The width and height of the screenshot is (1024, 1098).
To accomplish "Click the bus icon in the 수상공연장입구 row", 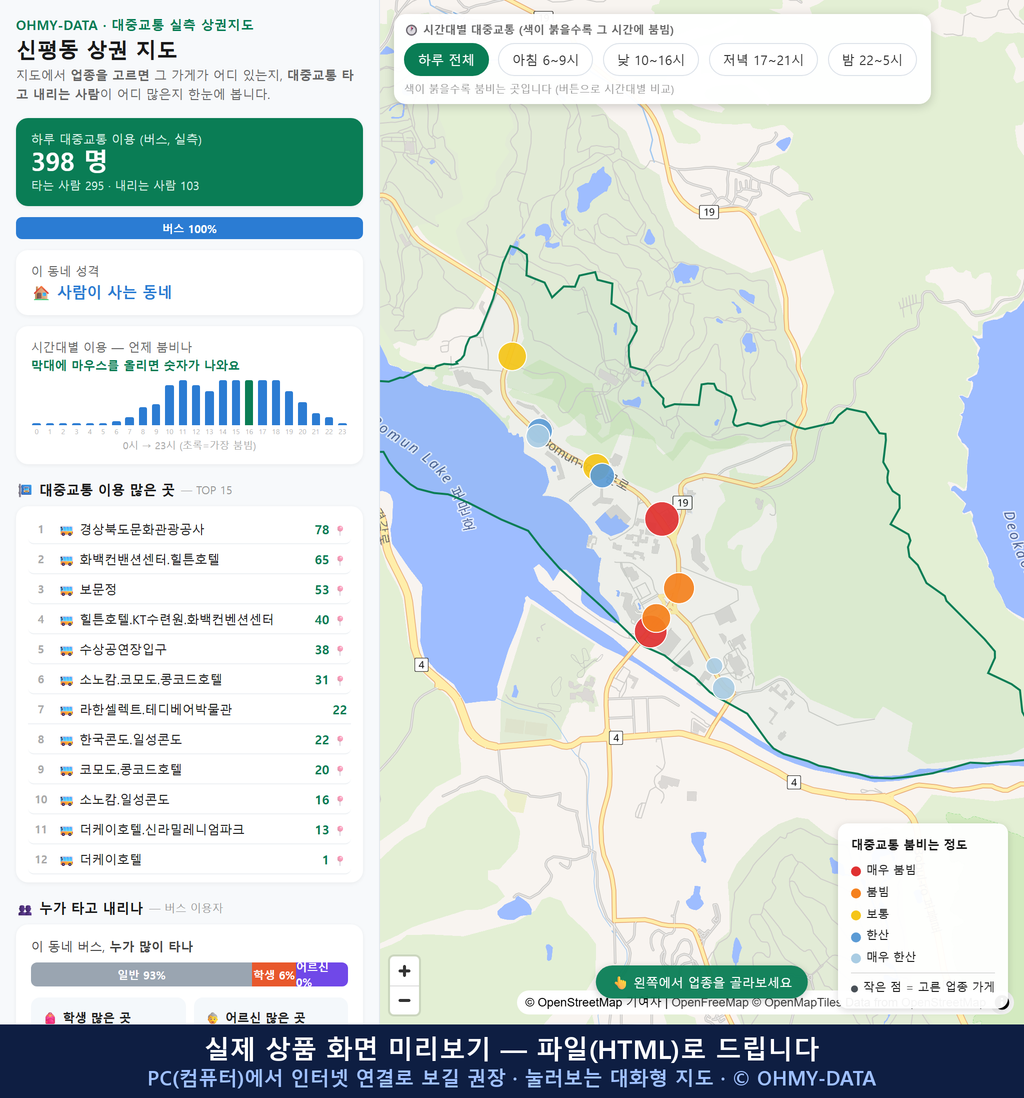I will [x=66, y=651].
